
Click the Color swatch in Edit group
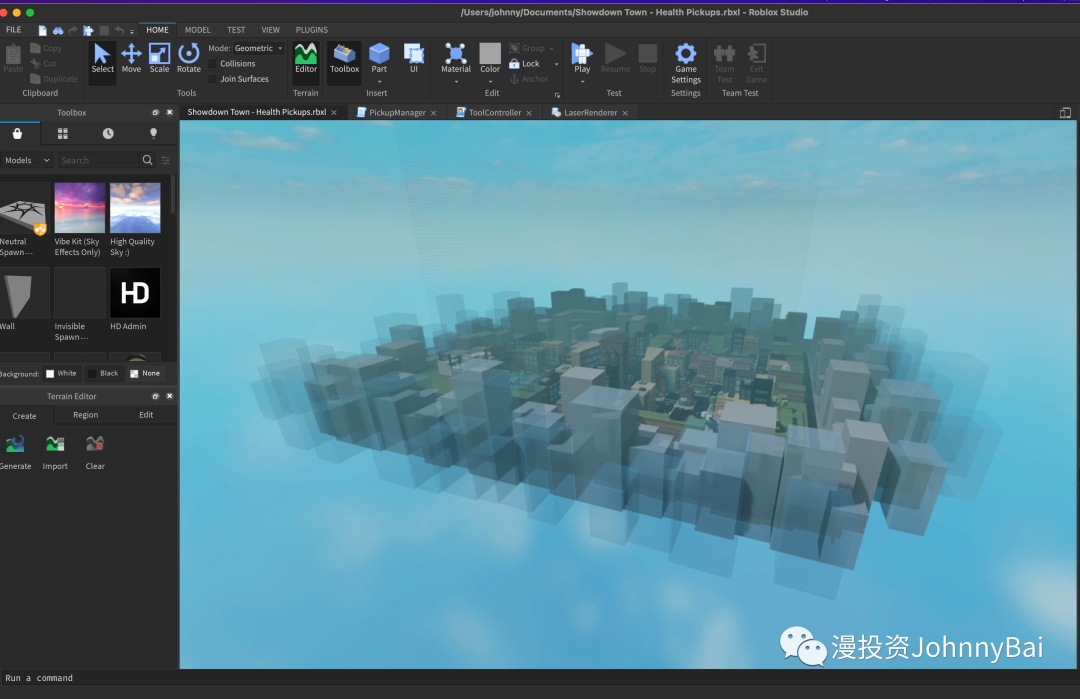pyautogui.click(x=490, y=54)
